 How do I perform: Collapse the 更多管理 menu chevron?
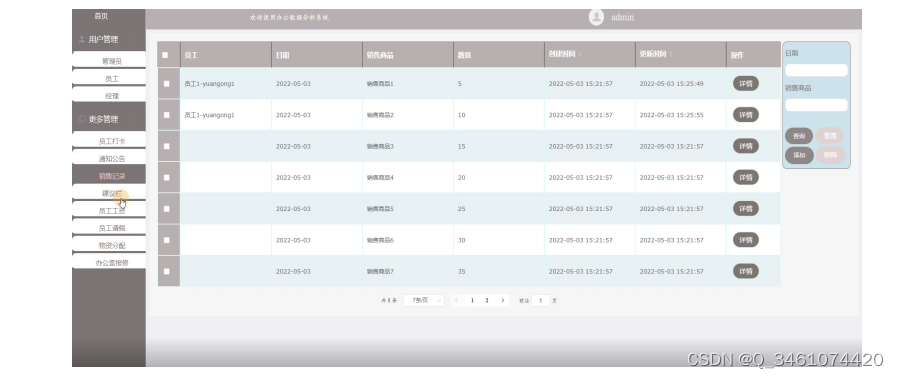click(134, 119)
